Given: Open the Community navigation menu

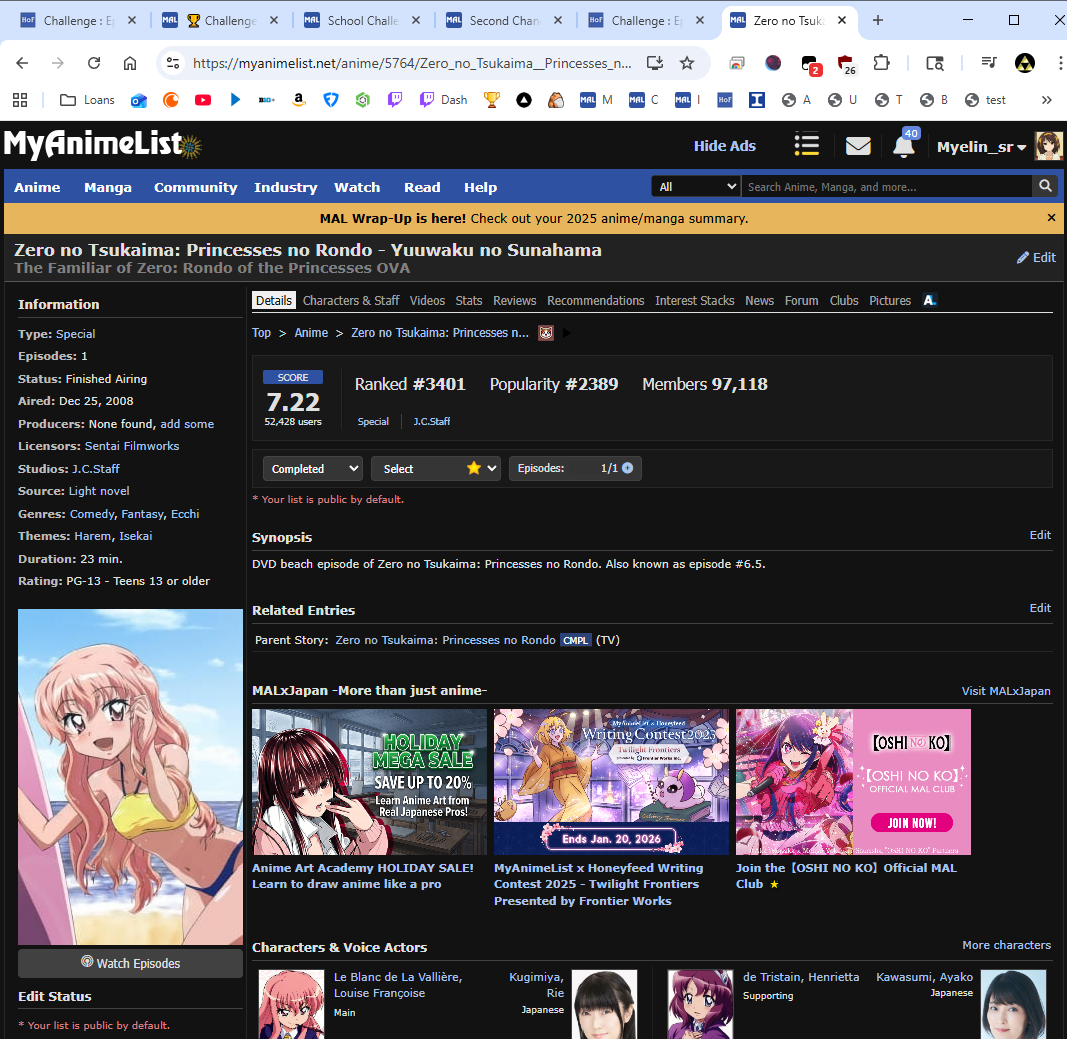Looking at the screenshot, I should click(x=195, y=187).
